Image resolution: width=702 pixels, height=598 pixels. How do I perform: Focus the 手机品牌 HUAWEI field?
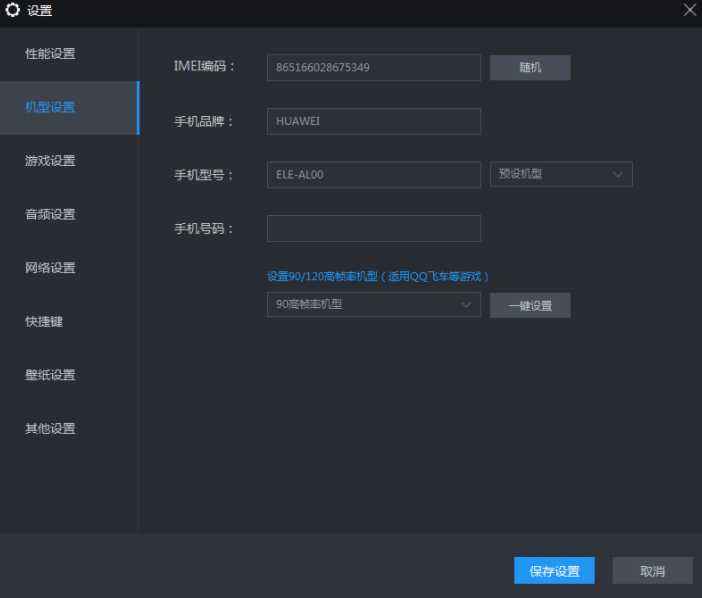point(373,121)
